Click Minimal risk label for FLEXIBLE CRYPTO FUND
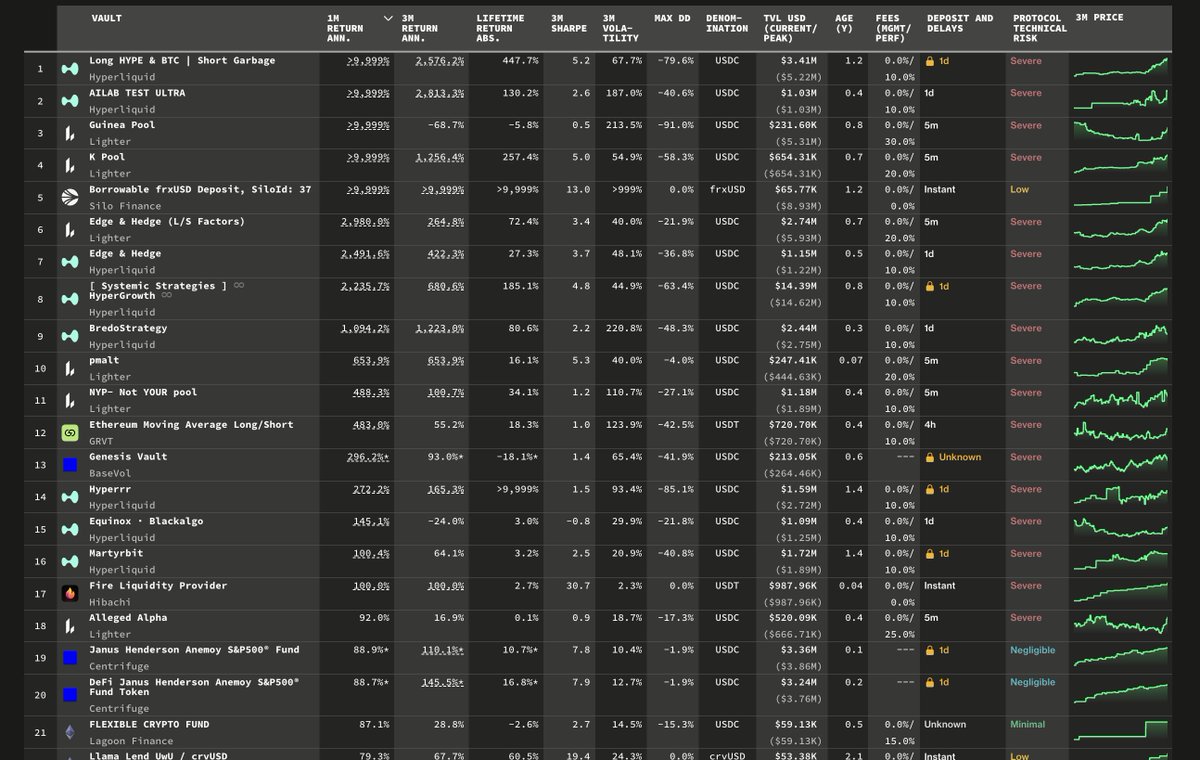Screen dimensions: 1200x760 pyautogui.click(x=1027, y=724)
